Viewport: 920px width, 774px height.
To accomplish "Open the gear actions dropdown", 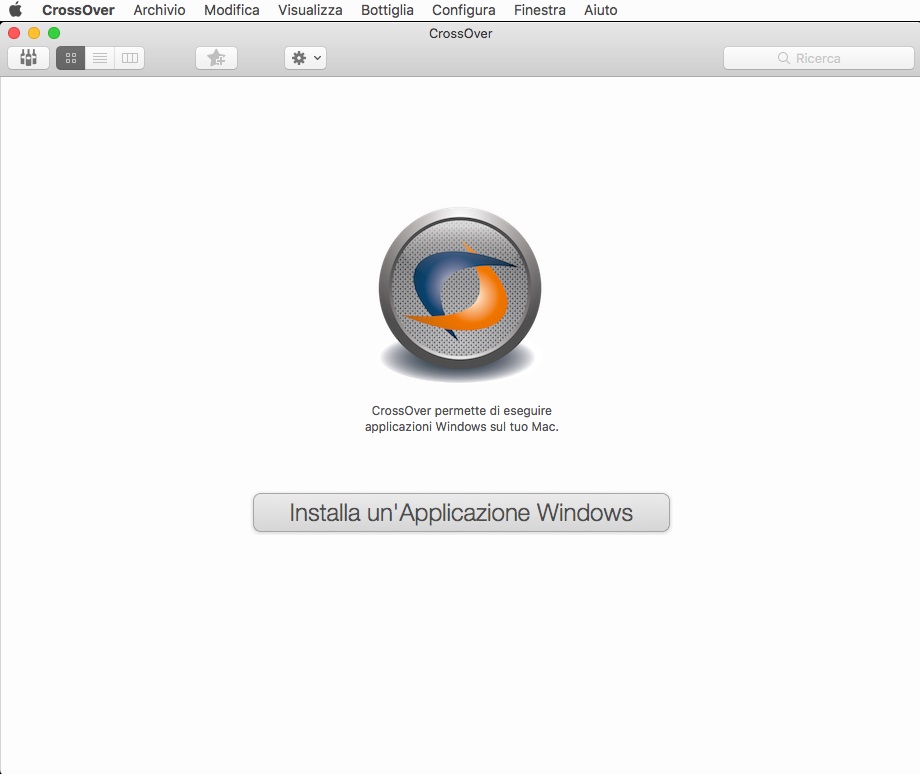I will point(305,58).
